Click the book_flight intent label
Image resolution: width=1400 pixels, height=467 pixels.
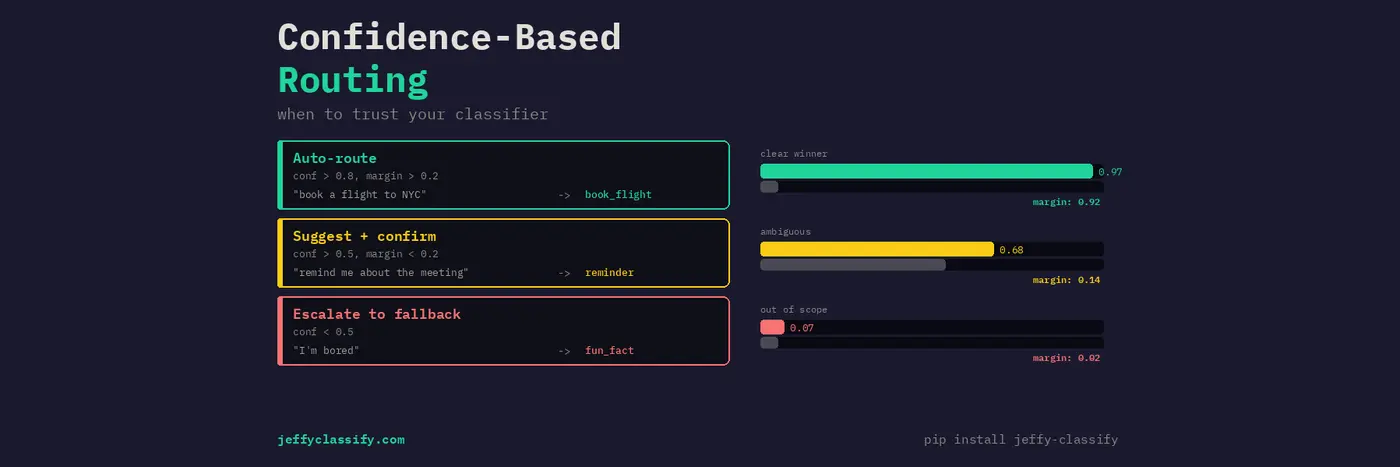tap(618, 194)
